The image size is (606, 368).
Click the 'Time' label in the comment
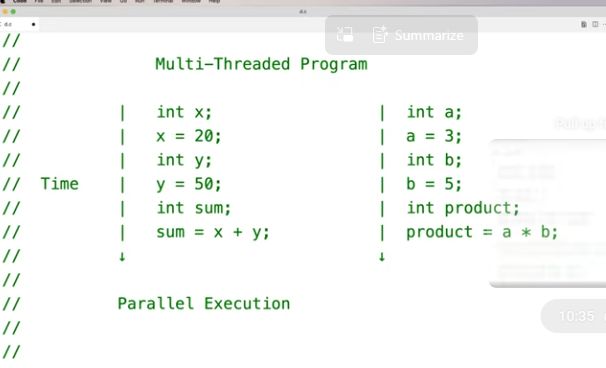pos(60,184)
